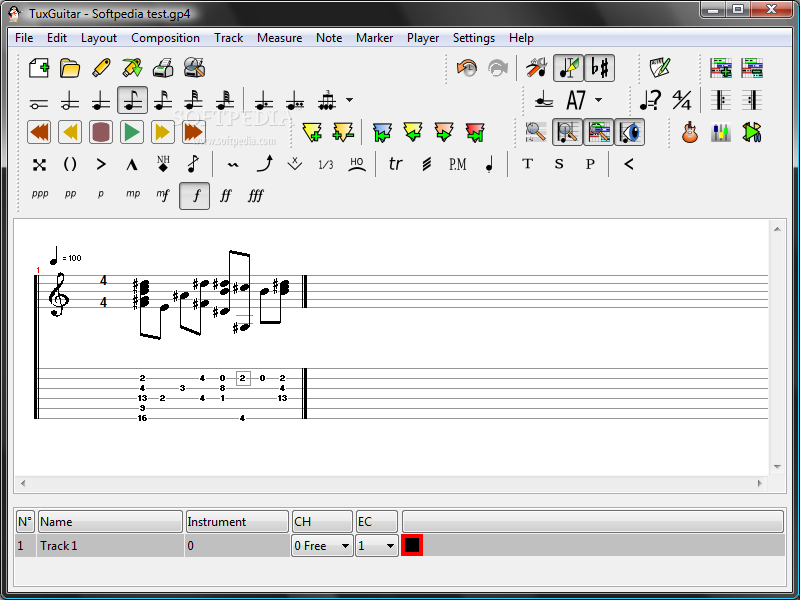800x600 pixels.
Task: Click the New file icon
Action: click(x=39, y=68)
